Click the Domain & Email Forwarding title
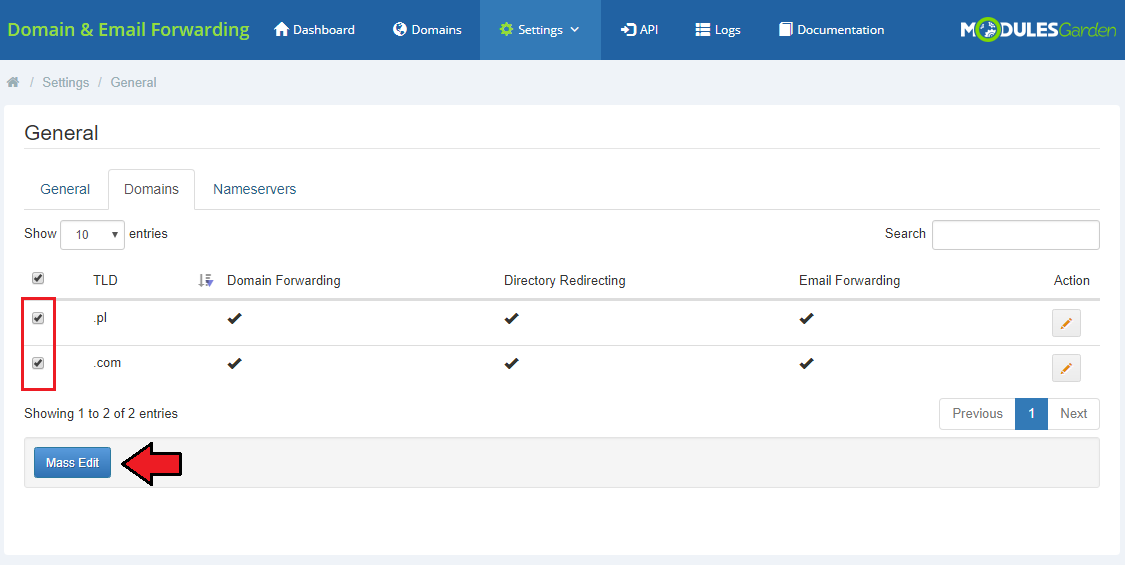The image size is (1125, 565). (128, 30)
